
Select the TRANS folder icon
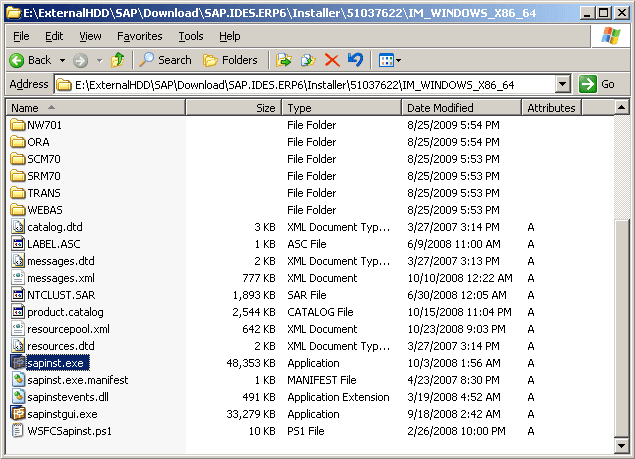(x=17, y=193)
